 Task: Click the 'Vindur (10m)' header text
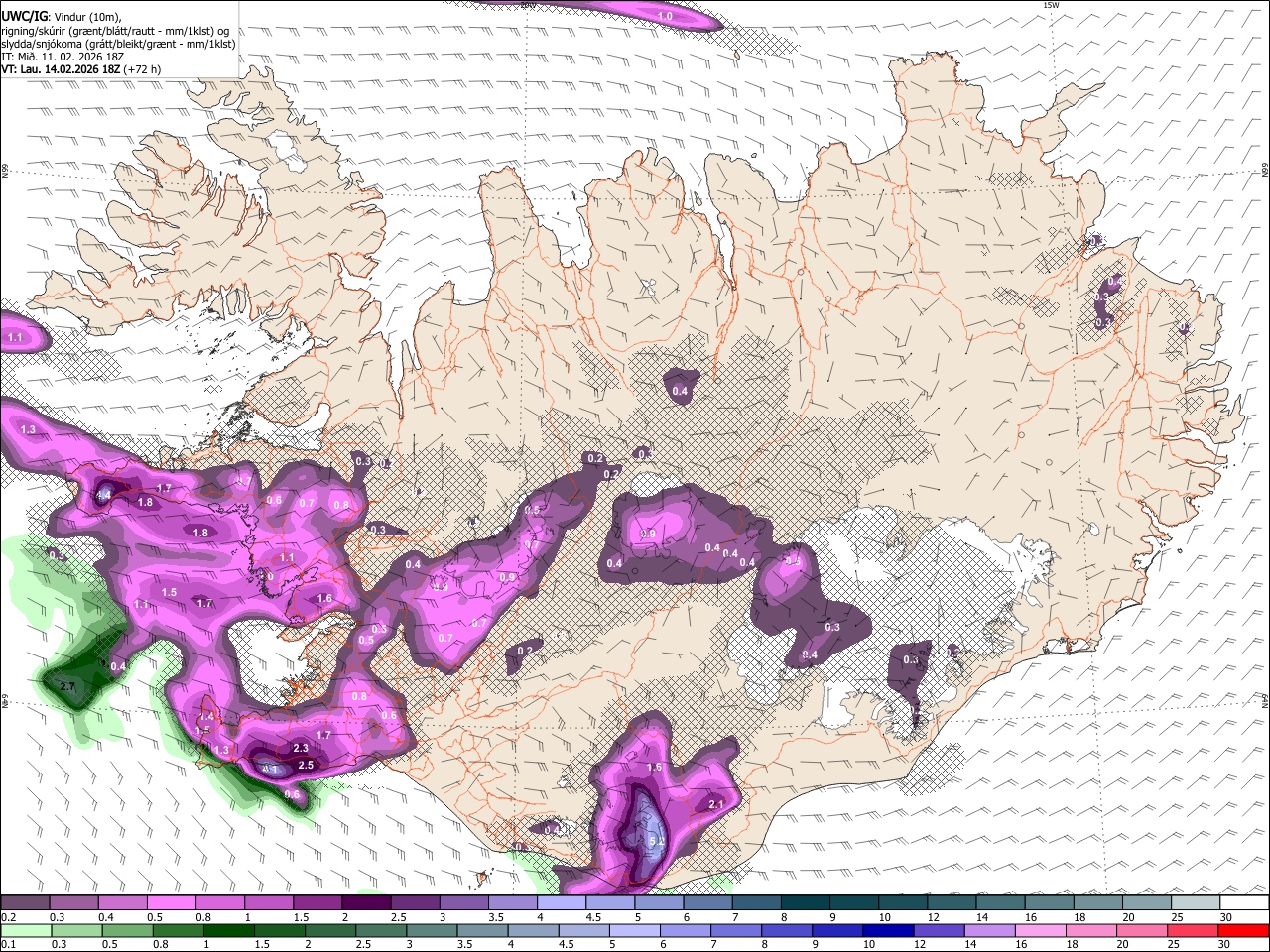coord(87,17)
